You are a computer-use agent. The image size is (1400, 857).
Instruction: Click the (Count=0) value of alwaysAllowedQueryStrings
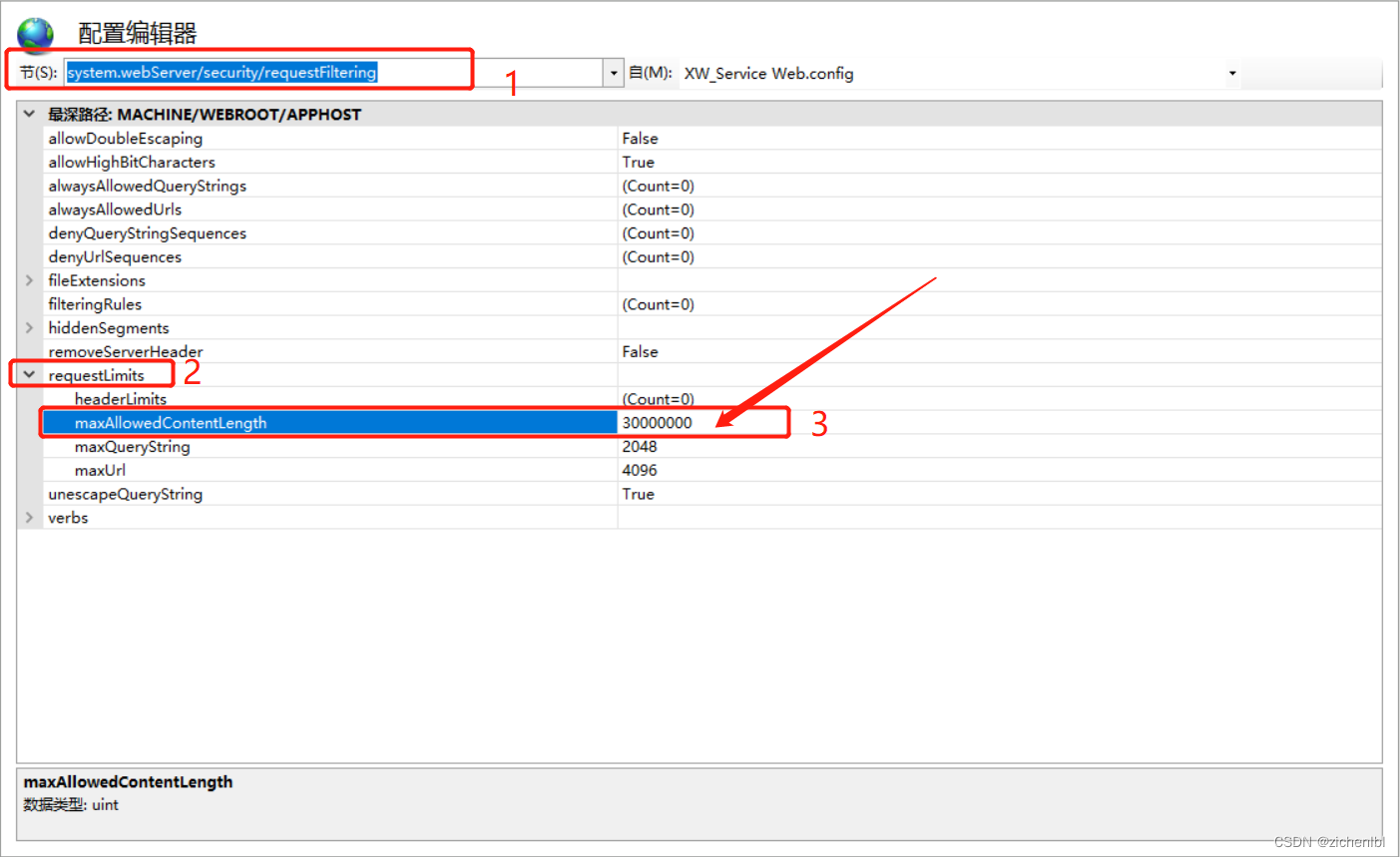tap(659, 186)
